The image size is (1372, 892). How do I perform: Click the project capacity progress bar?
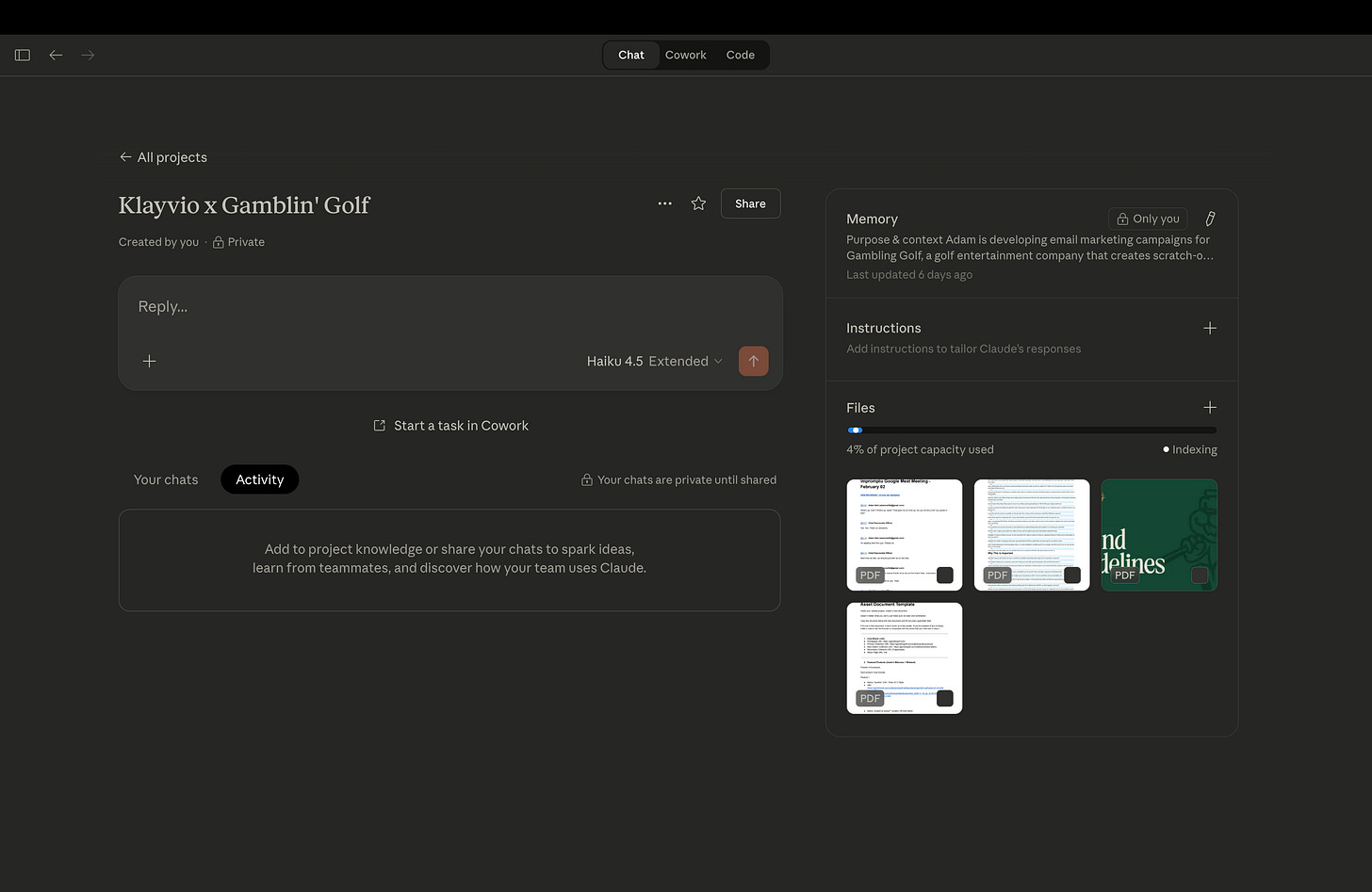[1032, 430]
